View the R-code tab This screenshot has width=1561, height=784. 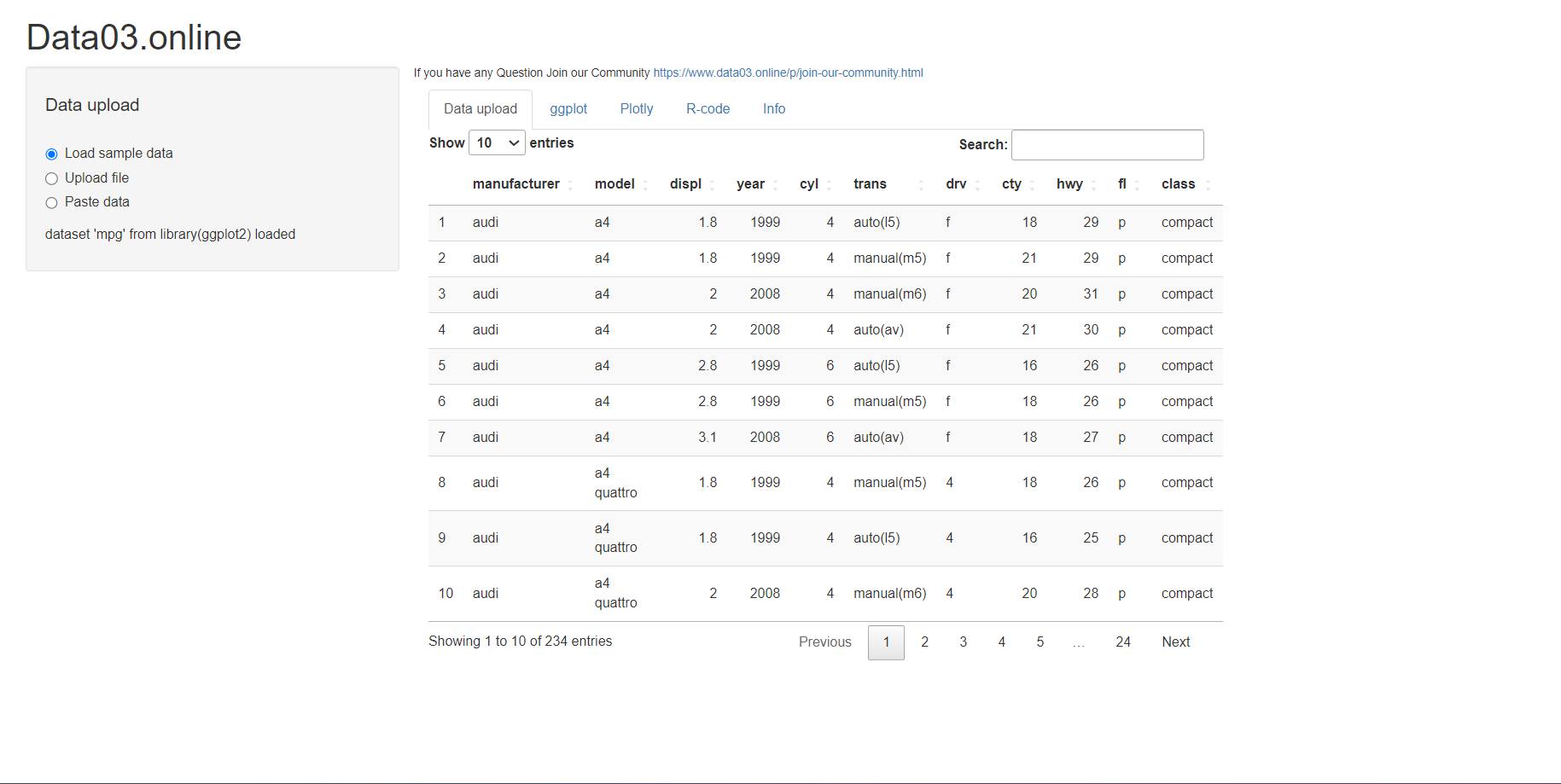pos(708,109)
